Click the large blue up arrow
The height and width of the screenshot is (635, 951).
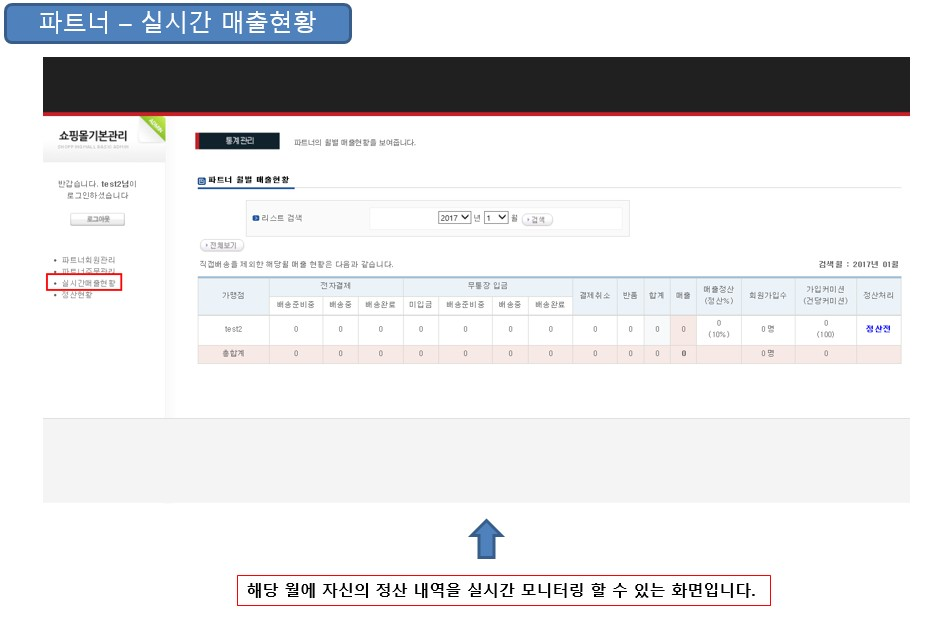(486, 540)
